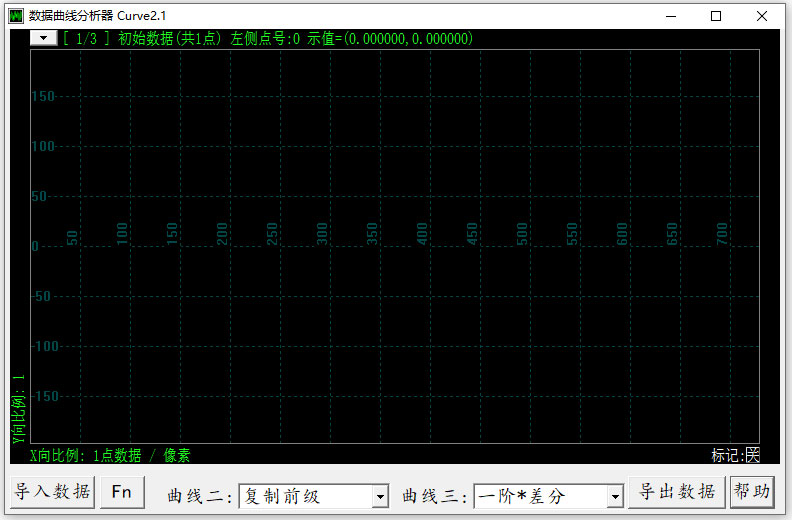Click the Y-axis label 150
The image size is (792, 520).
tap(43, 96)
